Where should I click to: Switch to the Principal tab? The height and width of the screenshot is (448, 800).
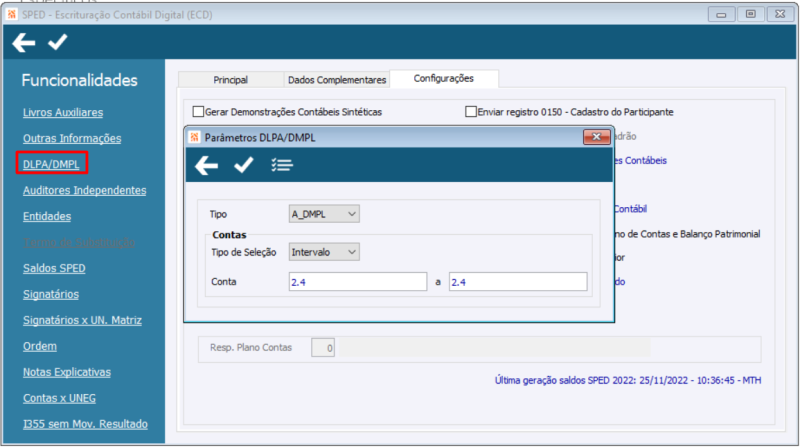(231, 80)
